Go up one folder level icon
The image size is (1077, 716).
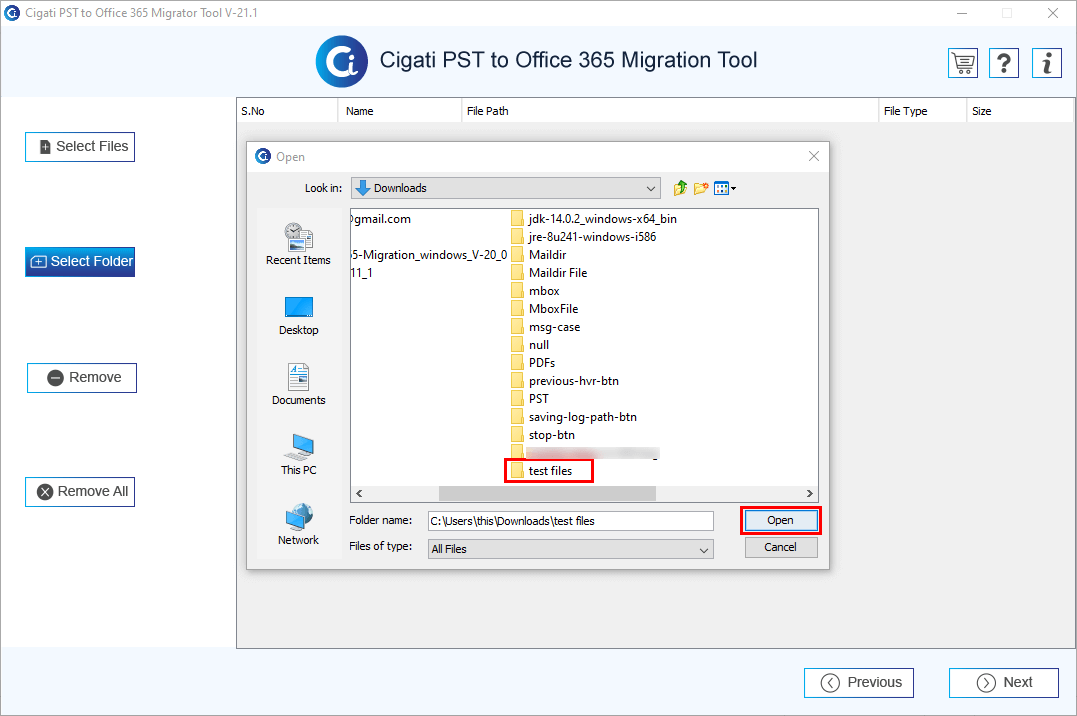pyautogui.click(x=680, y=188)
